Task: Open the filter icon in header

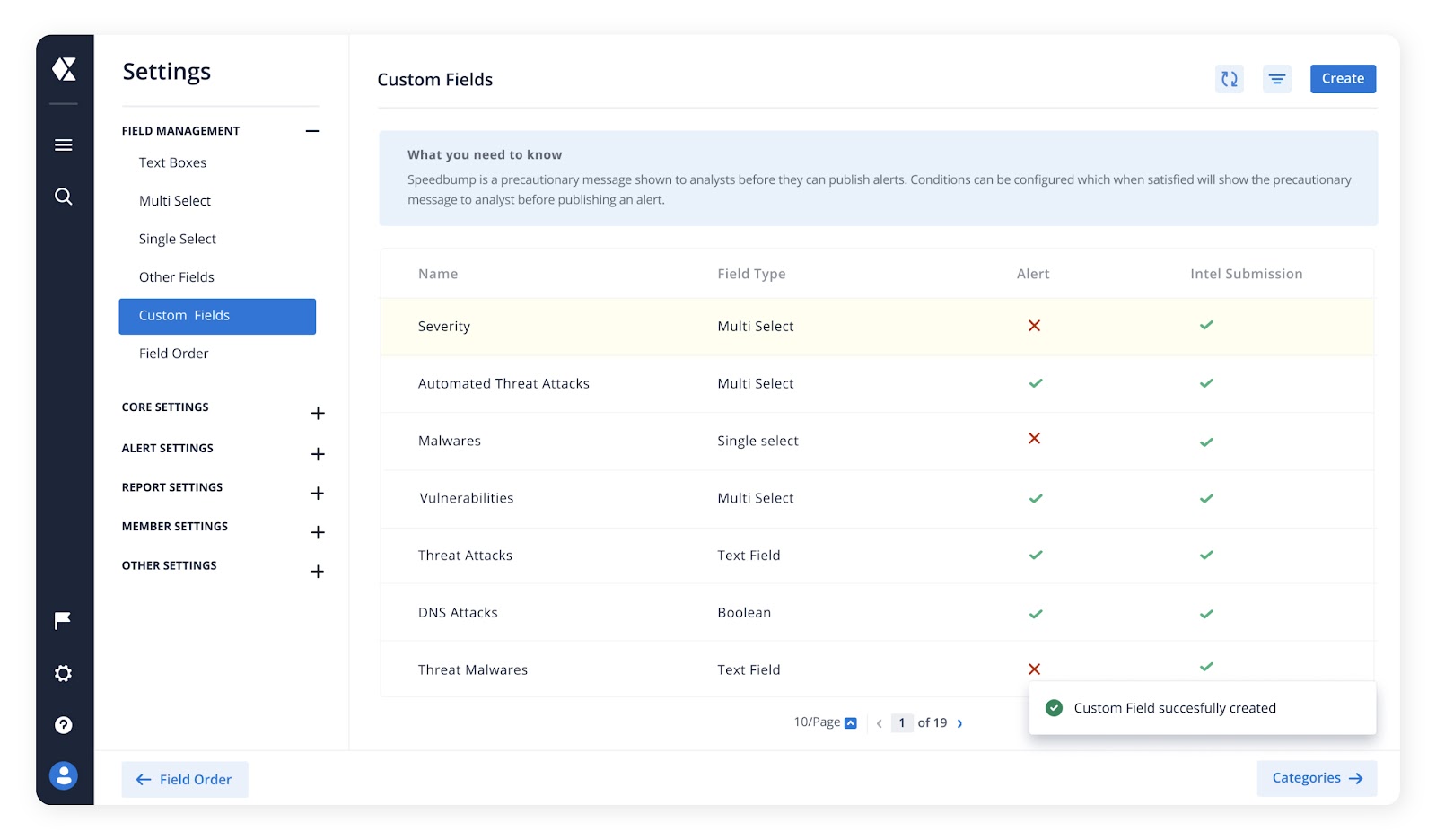Action: [x=1276, y=79]
